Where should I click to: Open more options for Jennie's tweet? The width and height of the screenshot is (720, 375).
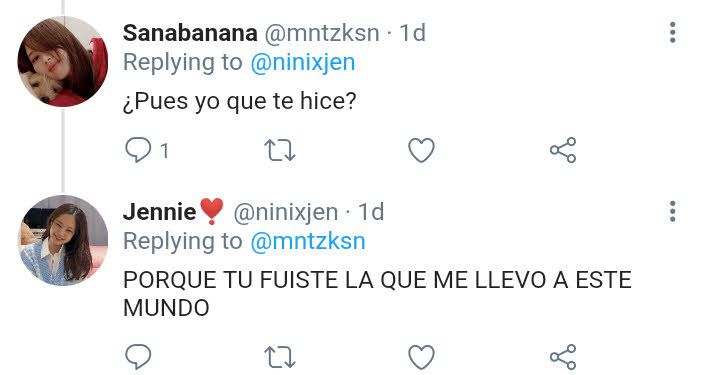[x=673, y=212]
